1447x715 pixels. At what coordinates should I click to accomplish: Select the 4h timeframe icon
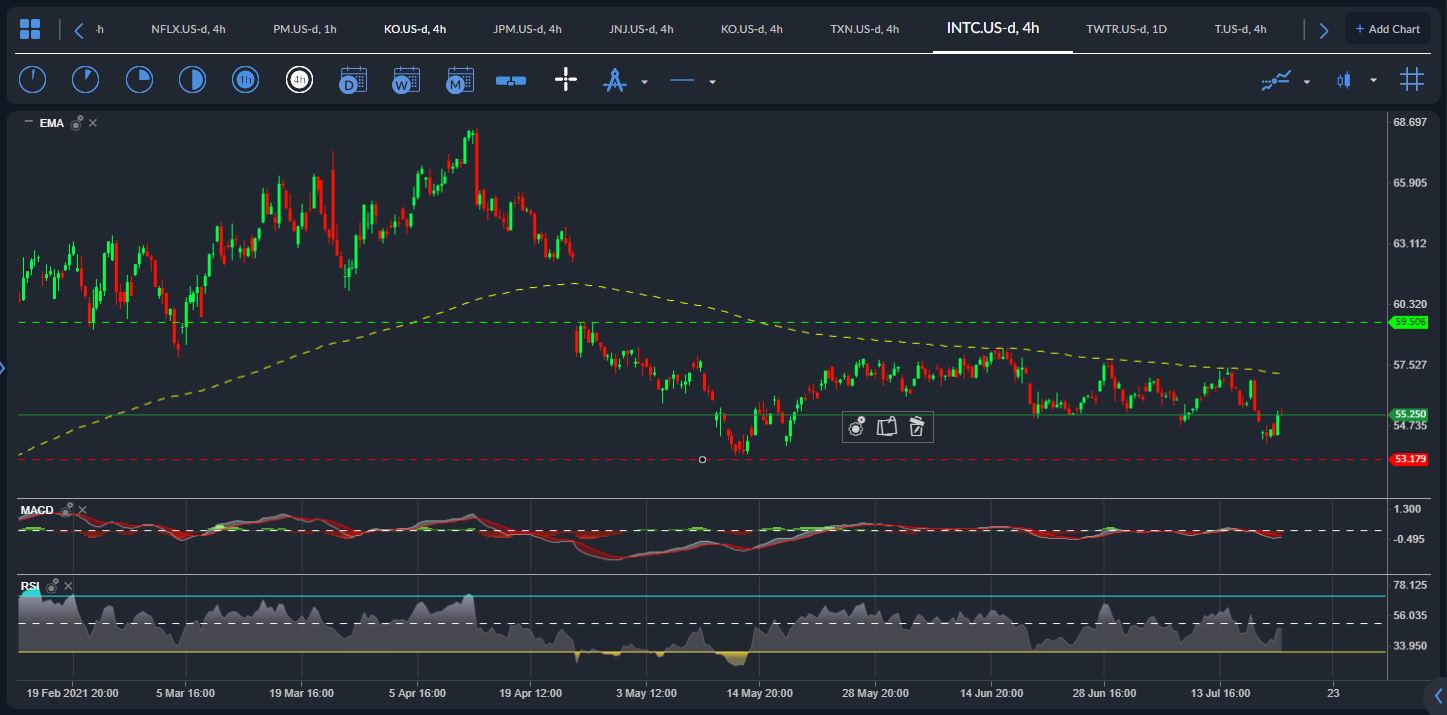point(299,79)
